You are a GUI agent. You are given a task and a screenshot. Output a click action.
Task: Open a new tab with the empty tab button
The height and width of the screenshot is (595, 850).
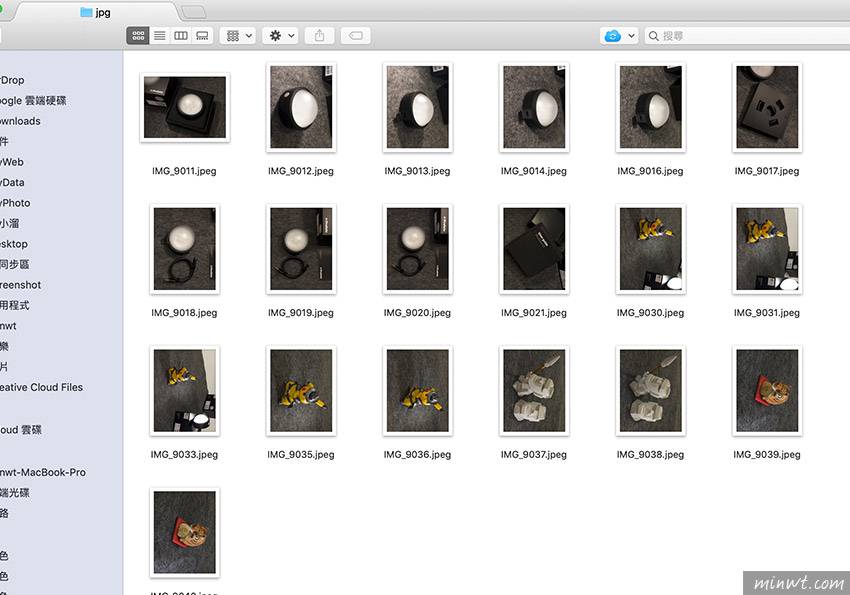pyautogui.click(x=194, y=12)
